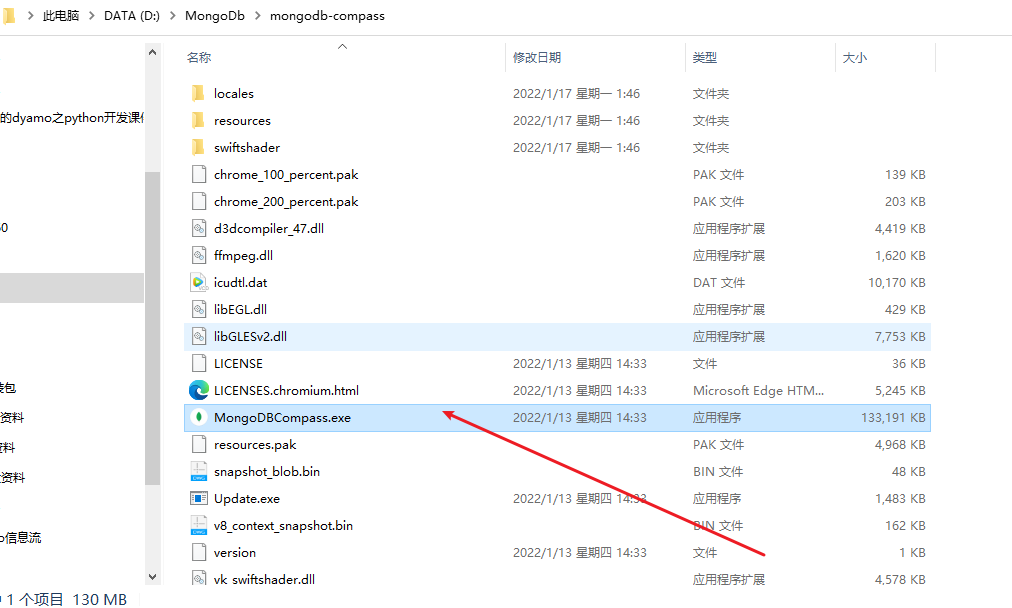Select the locales folder icon
1012x608 pixels.
click(198, 94)
